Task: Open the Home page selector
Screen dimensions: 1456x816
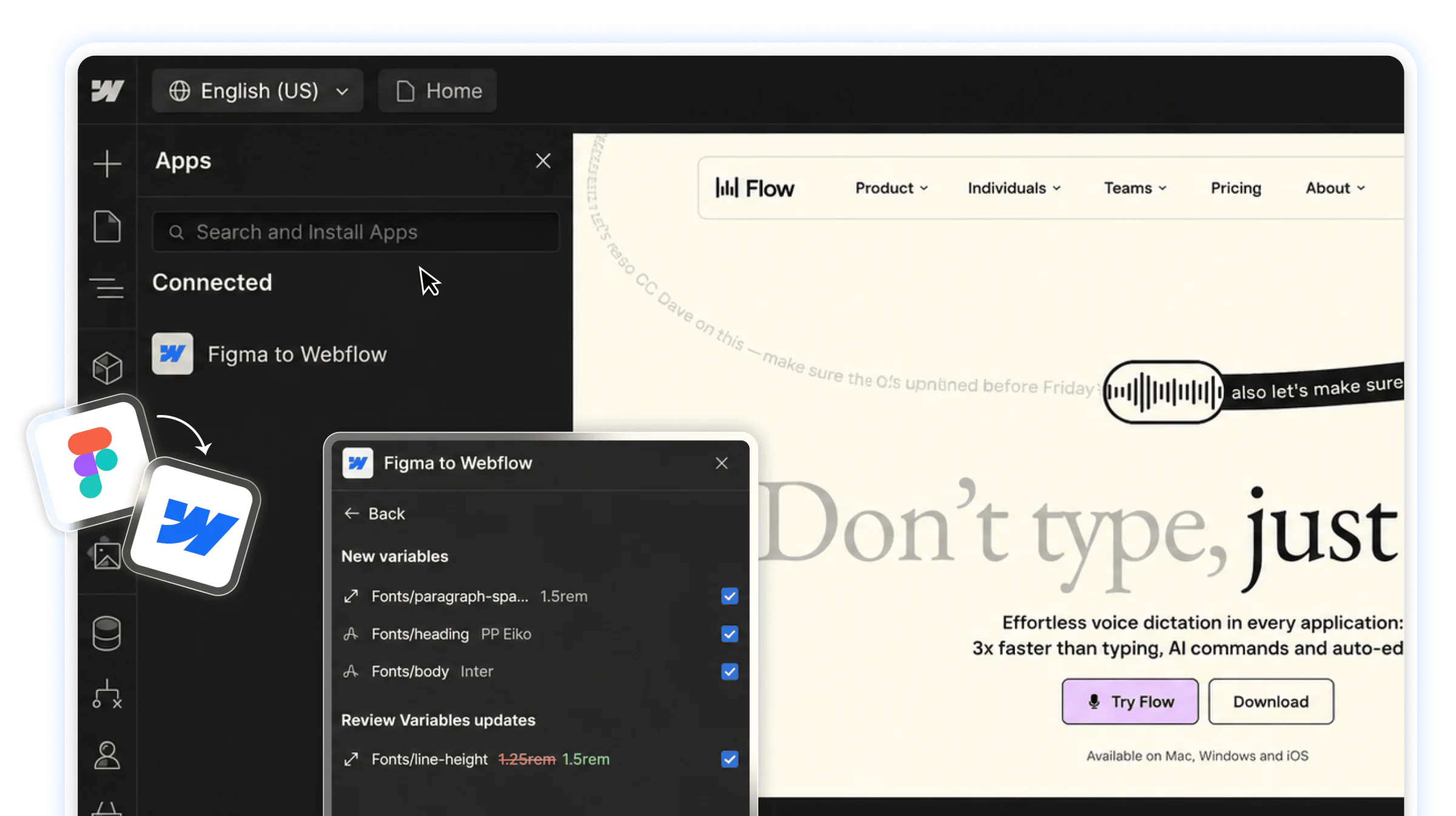Action: point(437,91)
